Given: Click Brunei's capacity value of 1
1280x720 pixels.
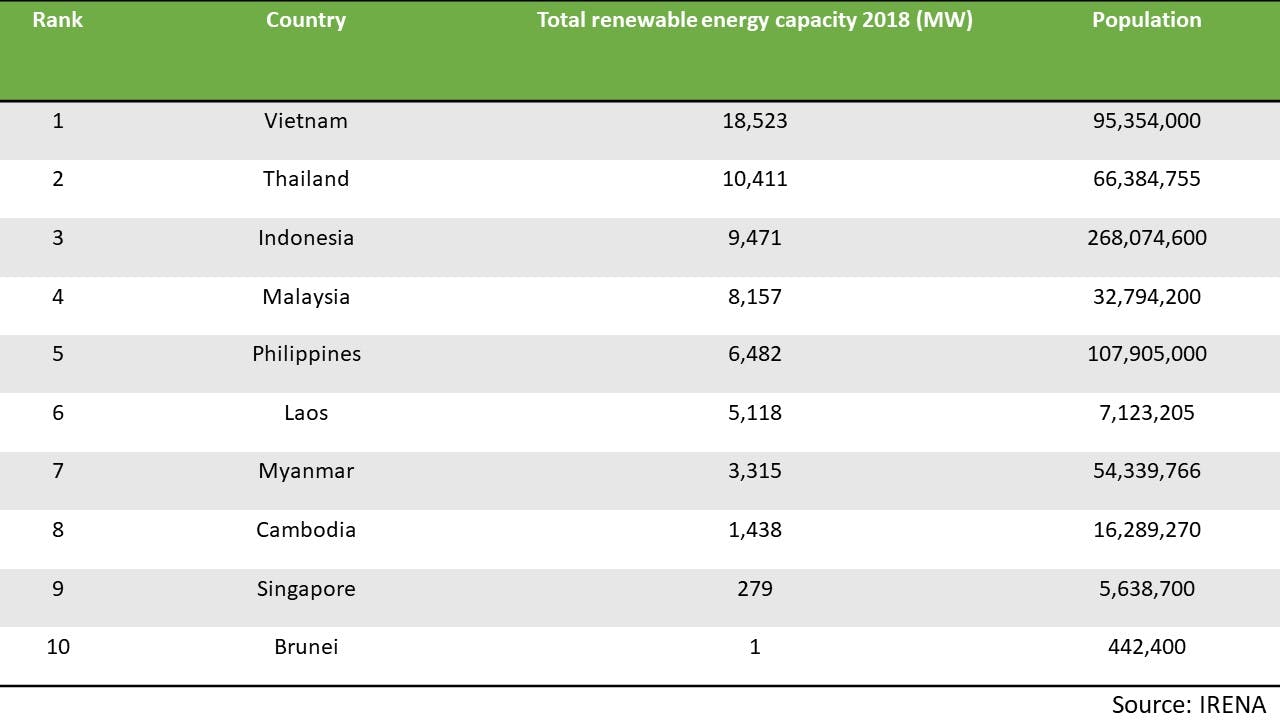Looking at the screenshot, I should (755, 646).
